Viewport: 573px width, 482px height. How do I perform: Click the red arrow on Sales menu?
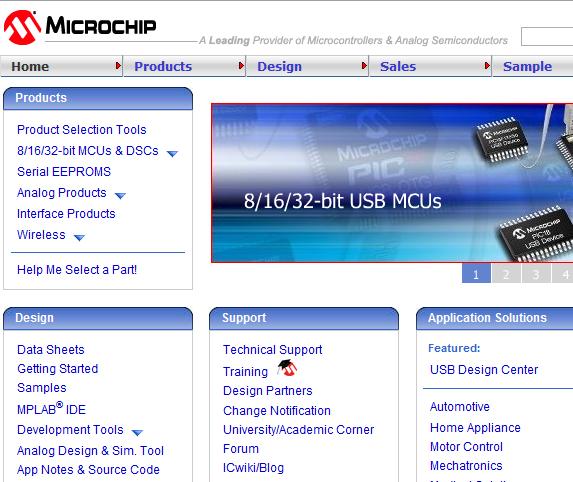(487, 66)
